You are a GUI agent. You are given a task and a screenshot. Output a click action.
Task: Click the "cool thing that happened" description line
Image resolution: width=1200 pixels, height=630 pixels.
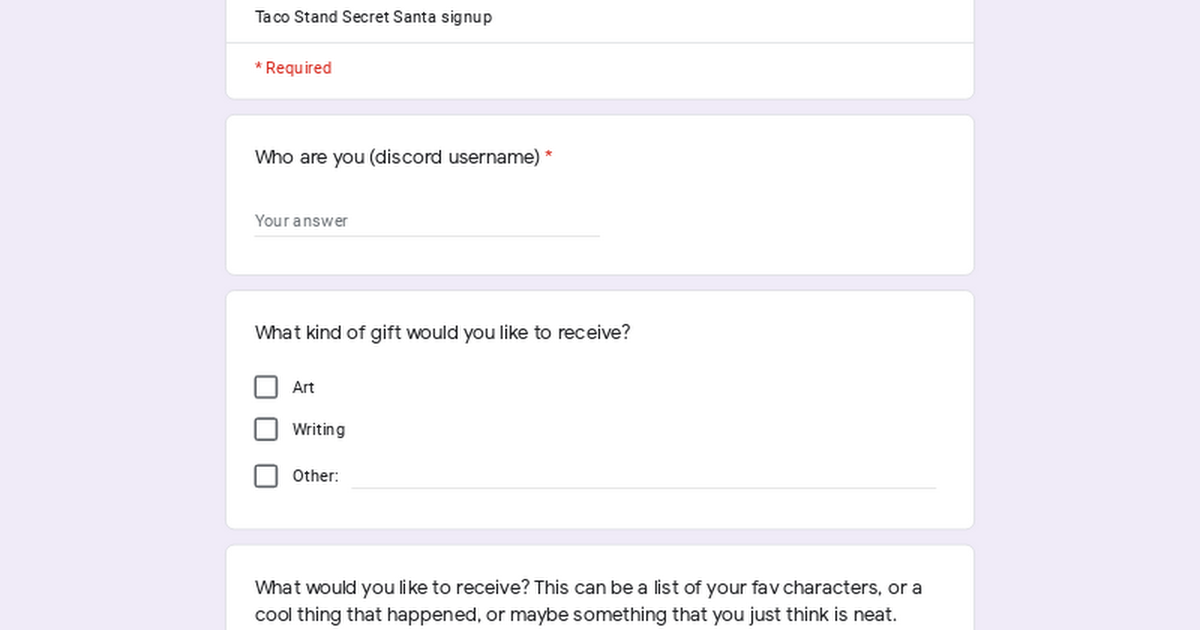tap(575, 614)
